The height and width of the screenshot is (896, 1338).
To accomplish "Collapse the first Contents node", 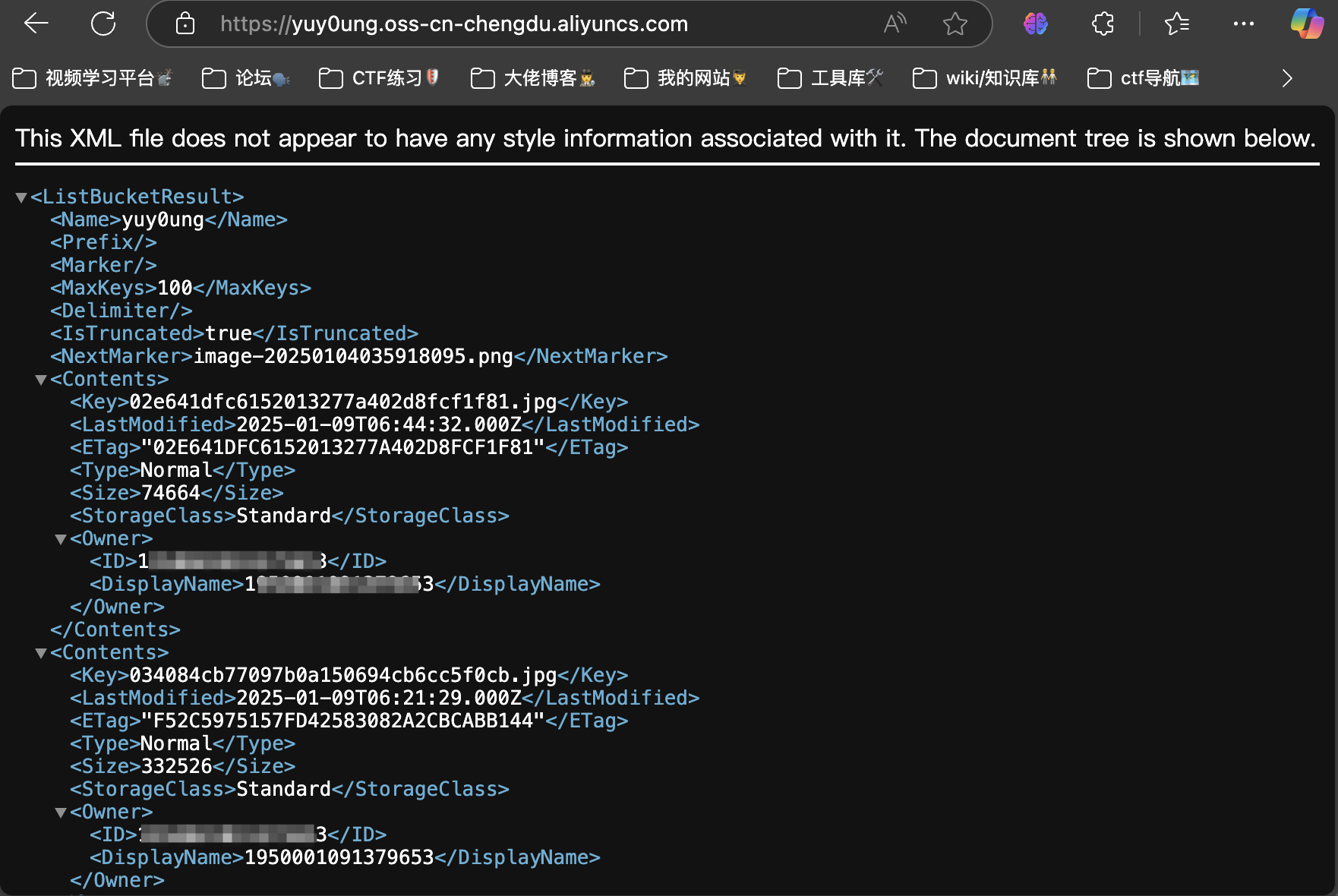I will click(x=41, y=380).
